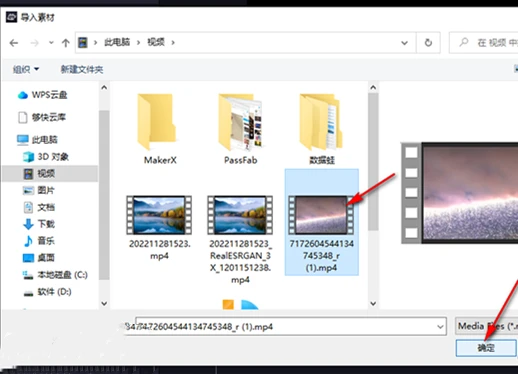Select the 202211281523_RealESRGAN_3X video thumbnail
Image resolution: width=518 pixels, height=374 pixels.
[x=240, y=215]
